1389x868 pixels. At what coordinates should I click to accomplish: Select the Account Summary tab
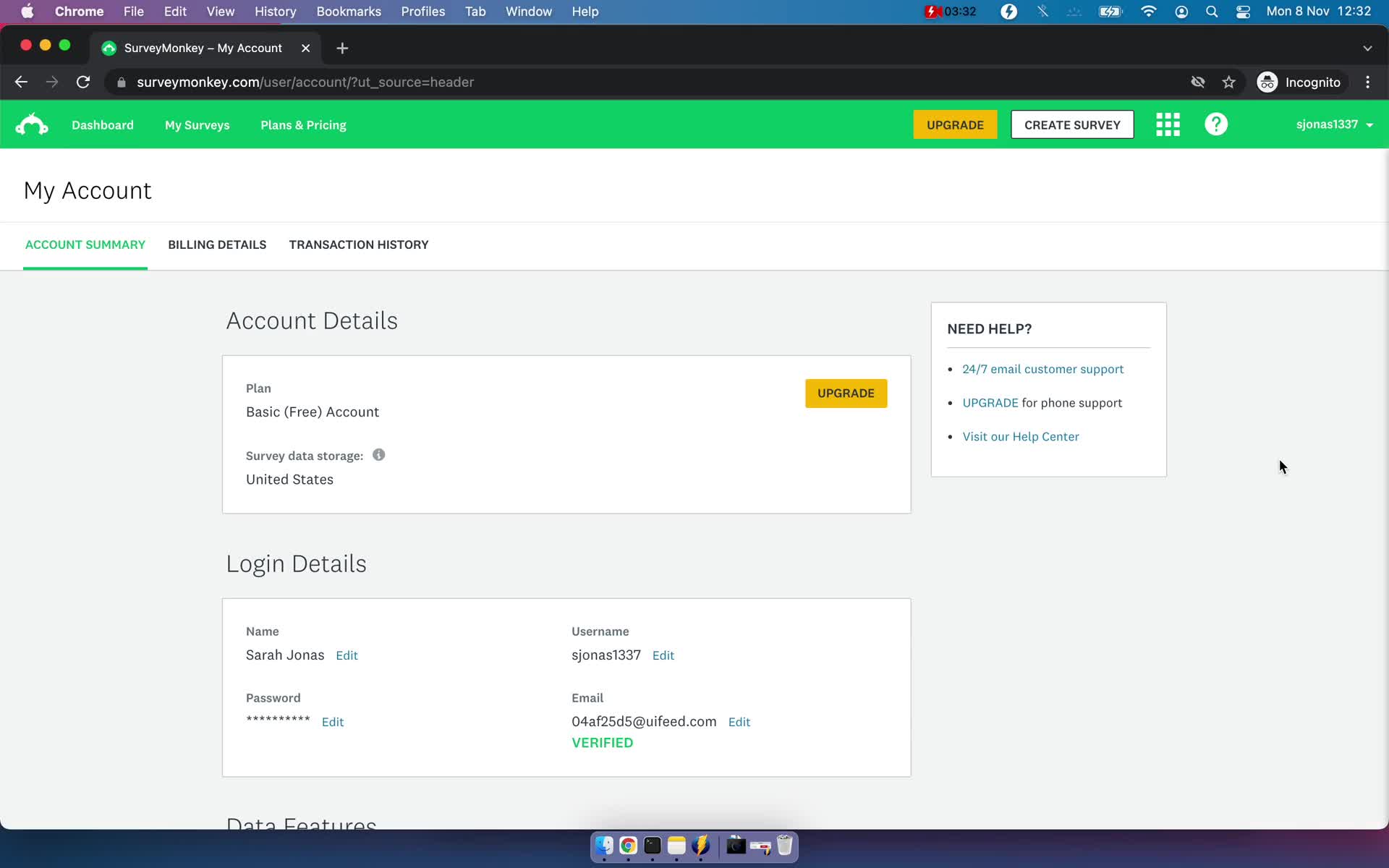tap(85, 244)
